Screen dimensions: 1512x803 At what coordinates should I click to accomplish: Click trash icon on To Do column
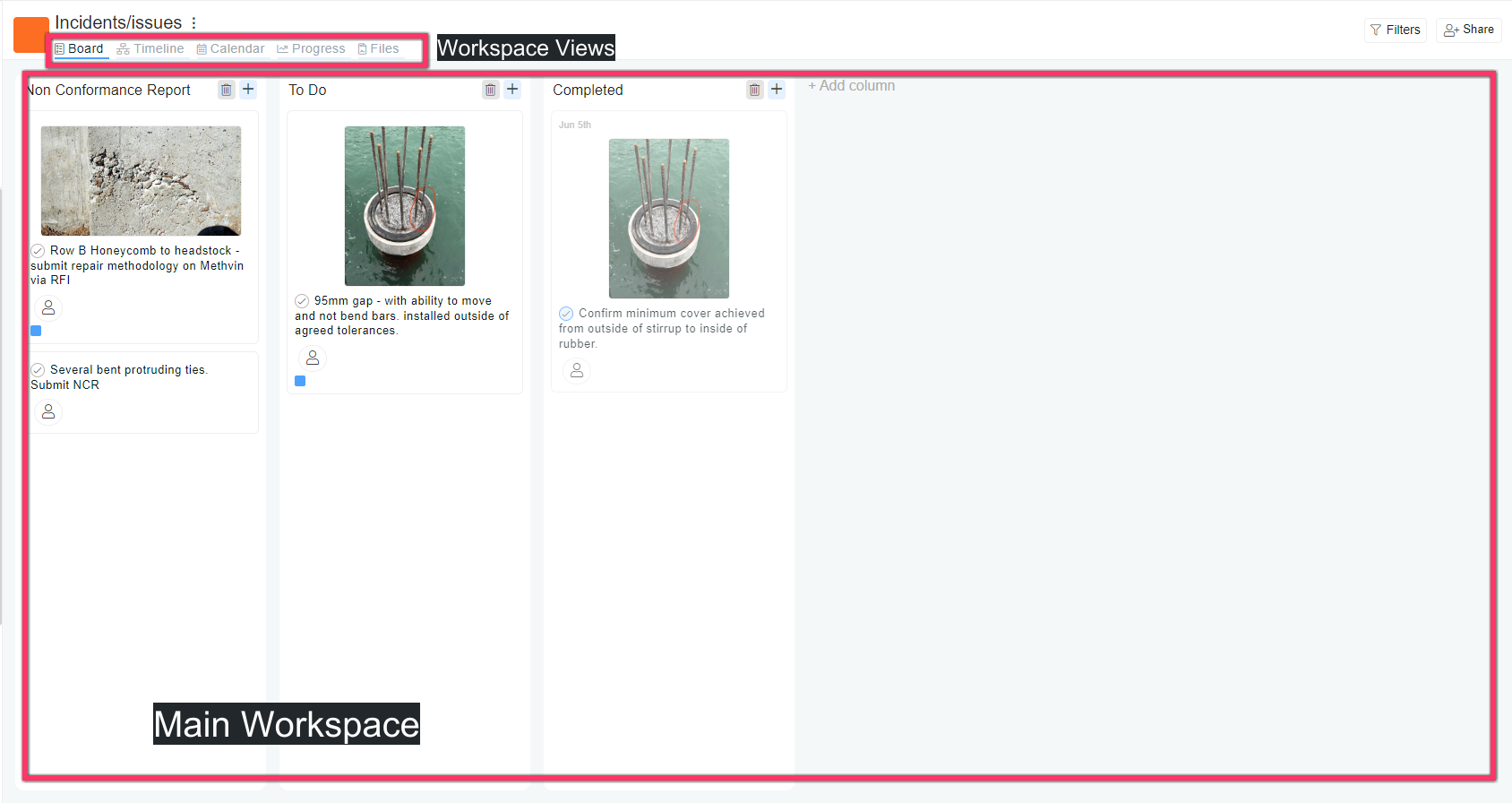click(490, 90)
